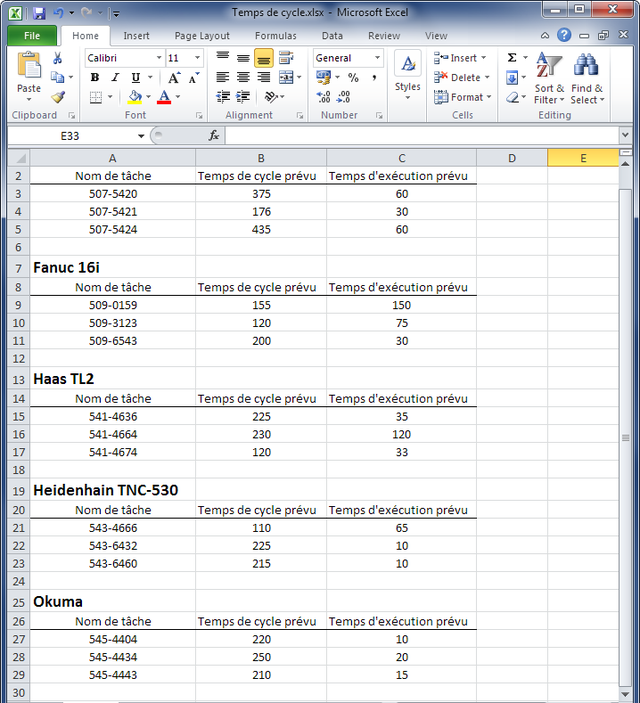This screenshot has height=703, width=640.
Task: Apply the yellow fill color
Action: click(x=135, y=97)
